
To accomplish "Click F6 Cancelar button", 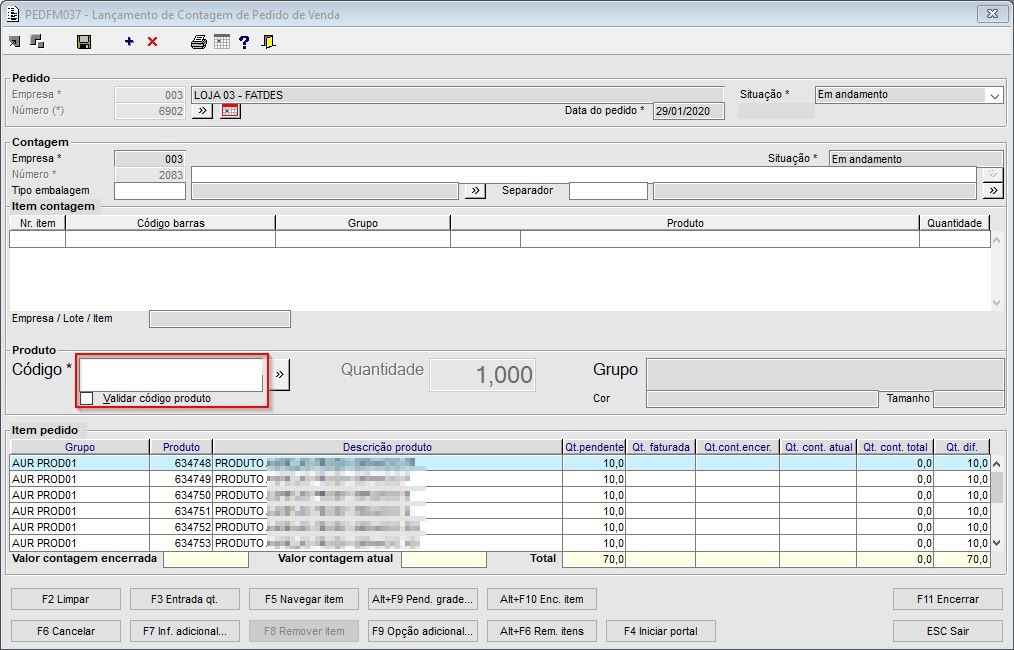I will click(x=65, y=631).
